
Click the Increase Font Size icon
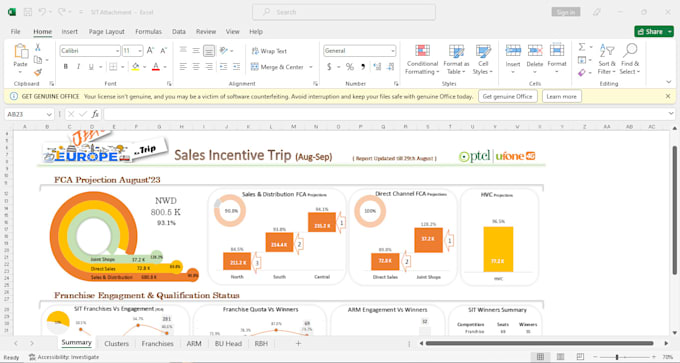[150, 51]
